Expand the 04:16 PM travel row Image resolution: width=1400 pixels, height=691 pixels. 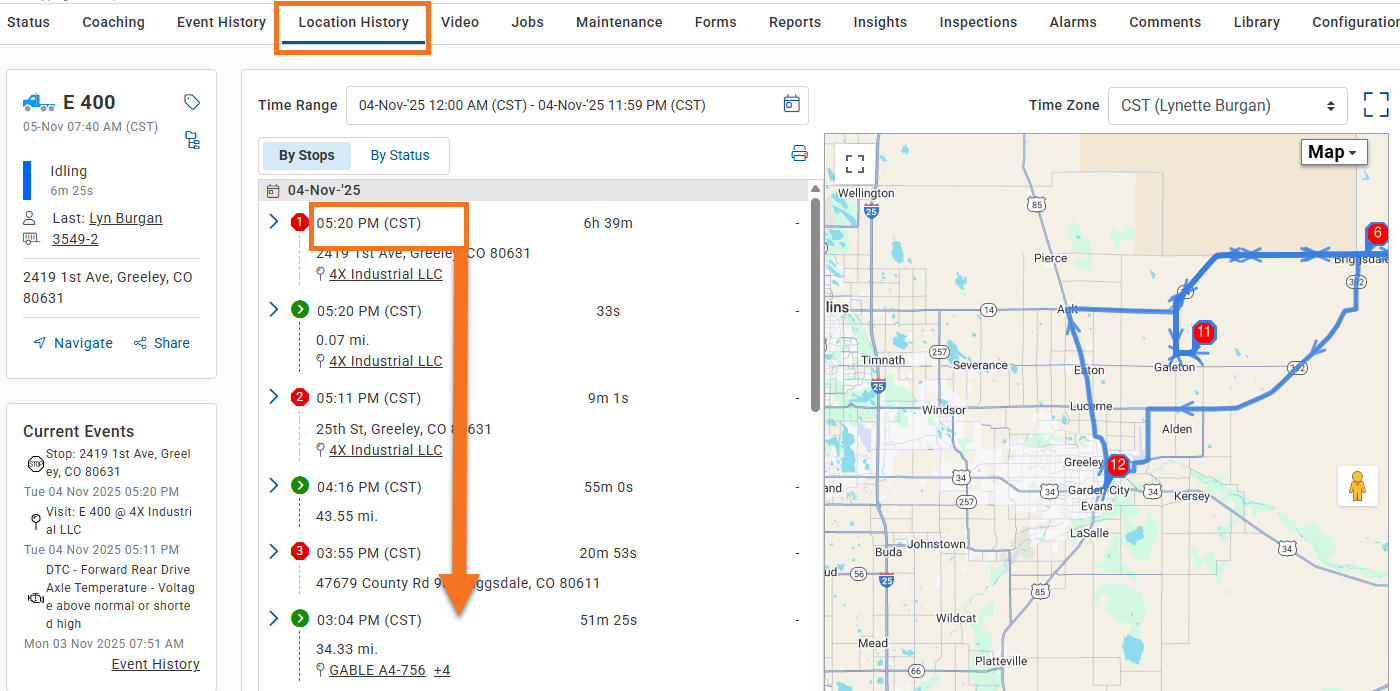273,485
